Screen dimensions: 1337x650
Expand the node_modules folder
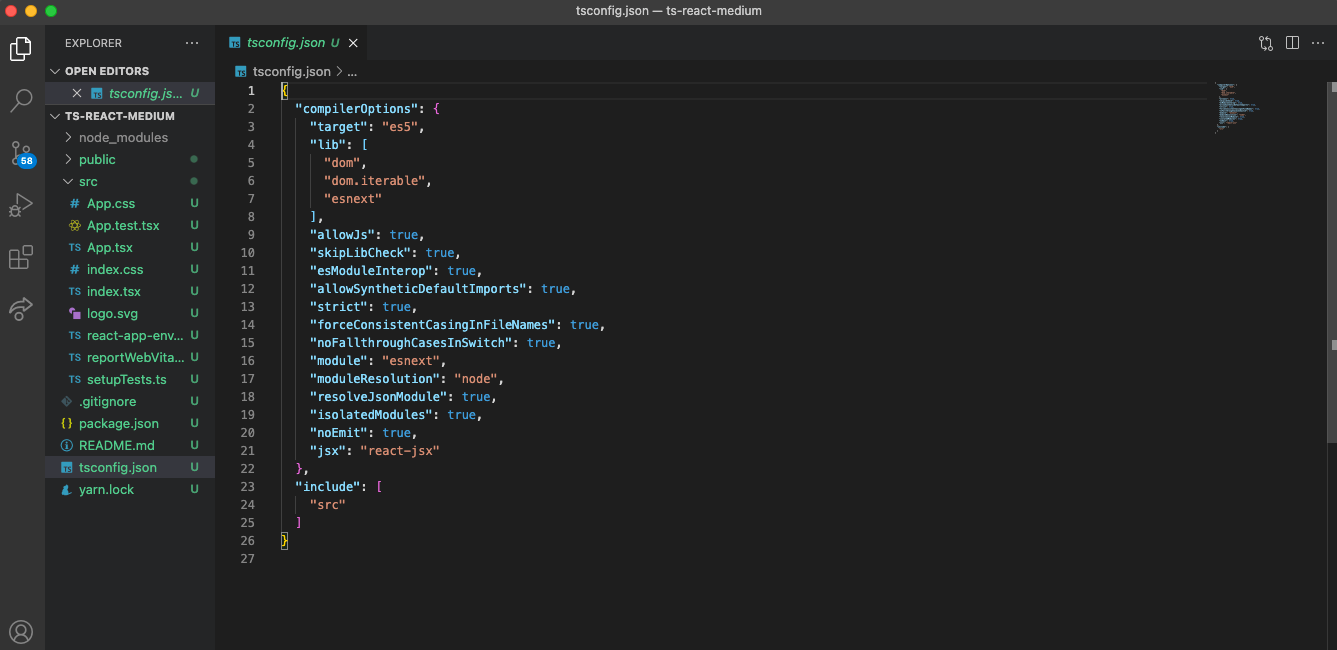coord(130,137)
